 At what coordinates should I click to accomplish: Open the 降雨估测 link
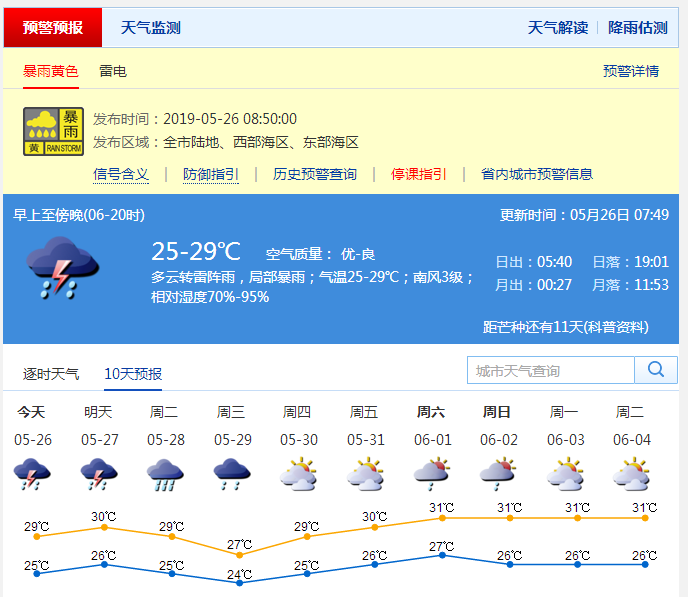(x=638, y=28)
